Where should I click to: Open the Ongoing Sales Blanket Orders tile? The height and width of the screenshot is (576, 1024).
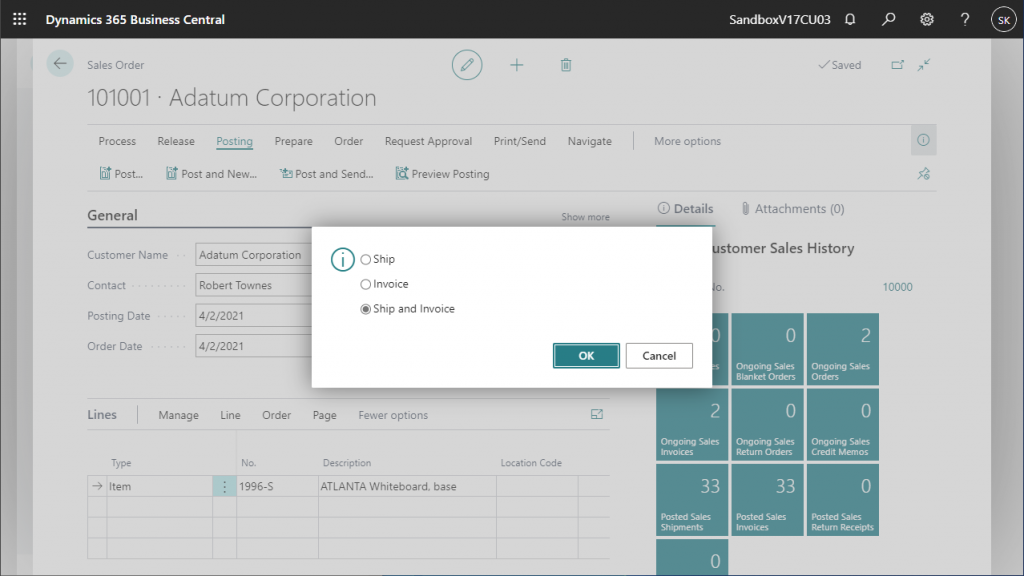(767, 349)
